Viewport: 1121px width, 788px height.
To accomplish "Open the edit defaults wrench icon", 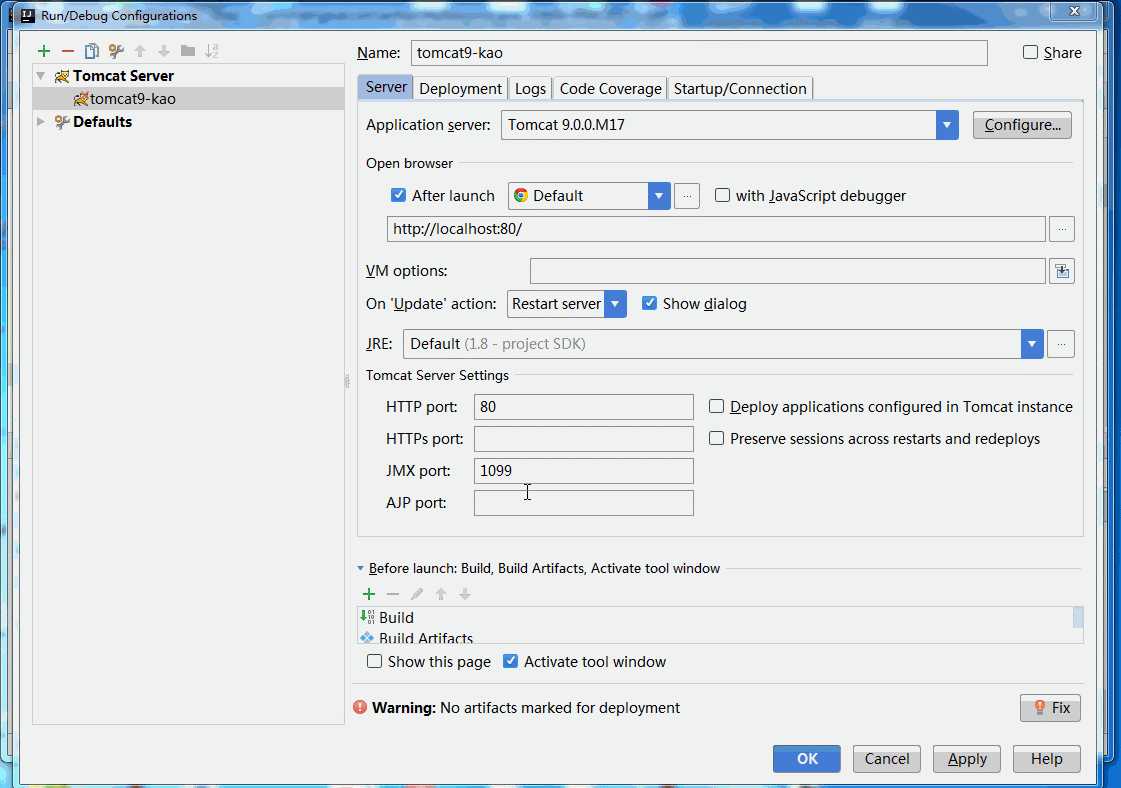I will (116, 51).
